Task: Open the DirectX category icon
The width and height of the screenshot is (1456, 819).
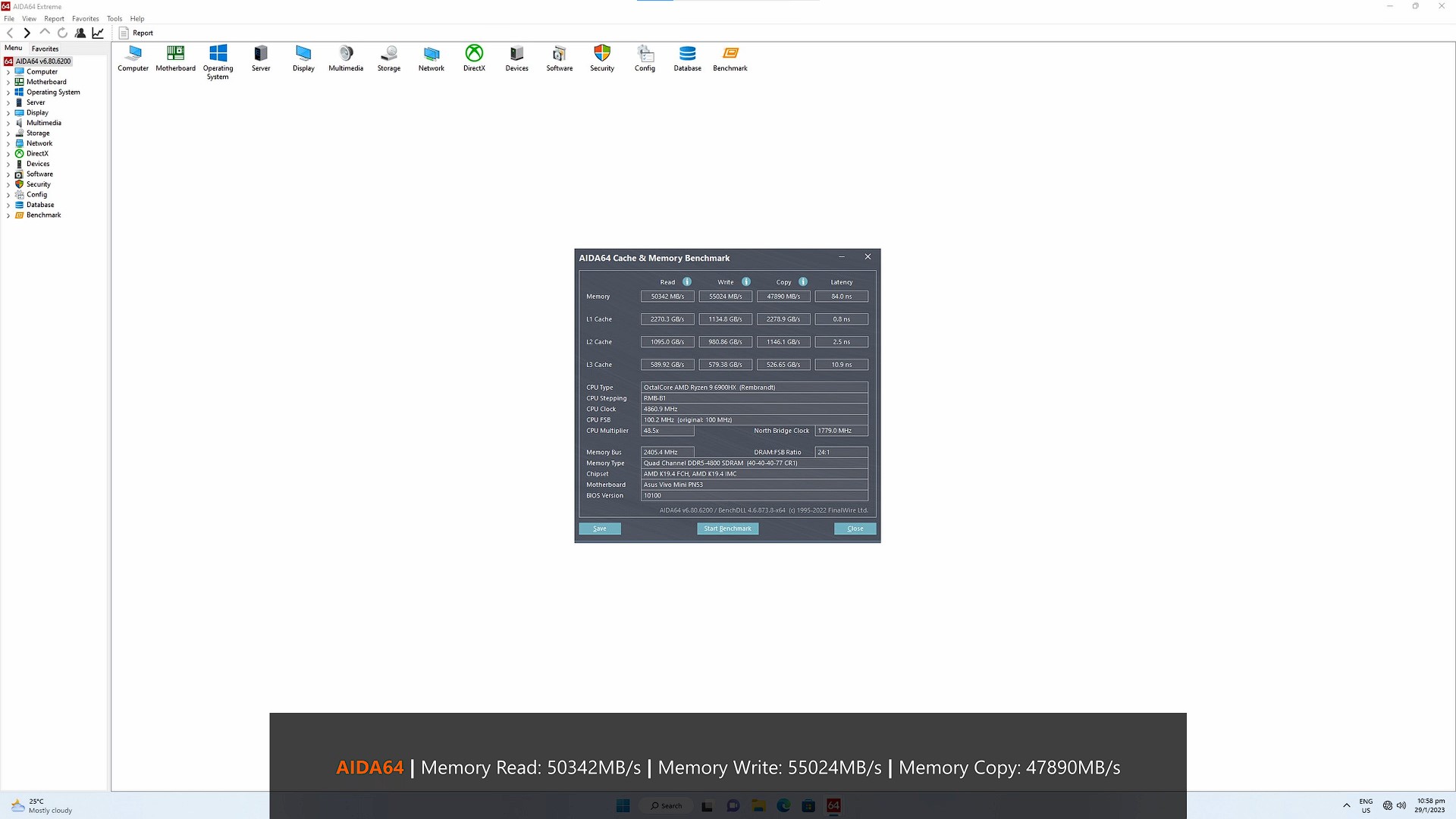Action: pos(474,58)
